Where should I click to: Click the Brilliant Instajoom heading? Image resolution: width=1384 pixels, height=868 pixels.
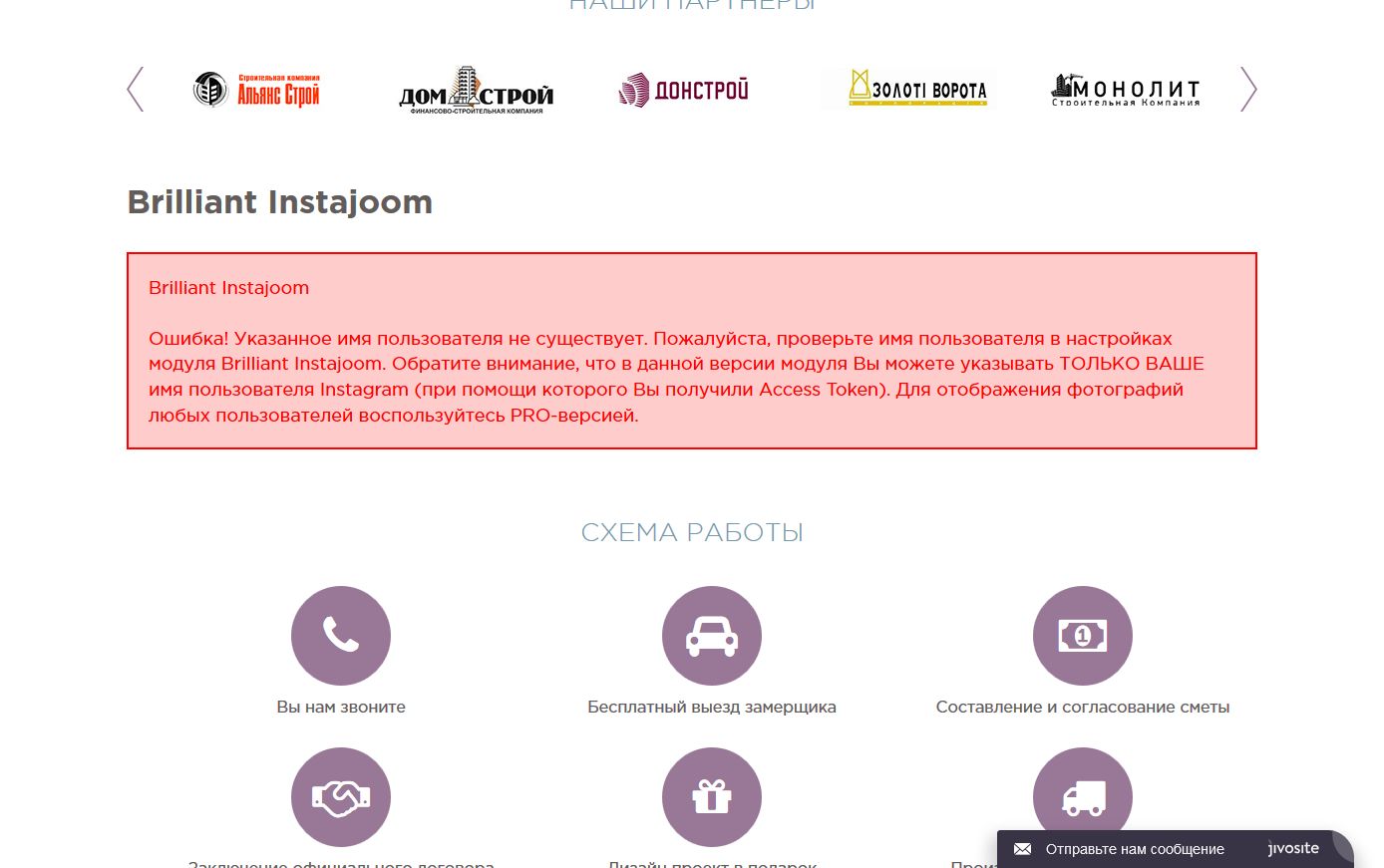(280, 202)
